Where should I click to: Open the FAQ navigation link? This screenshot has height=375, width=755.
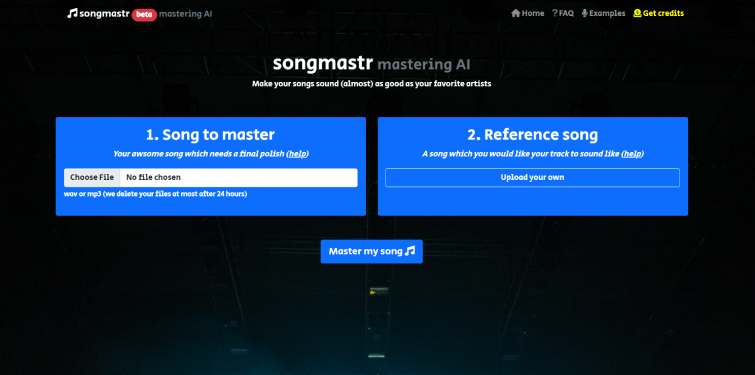tap(563, 13)
